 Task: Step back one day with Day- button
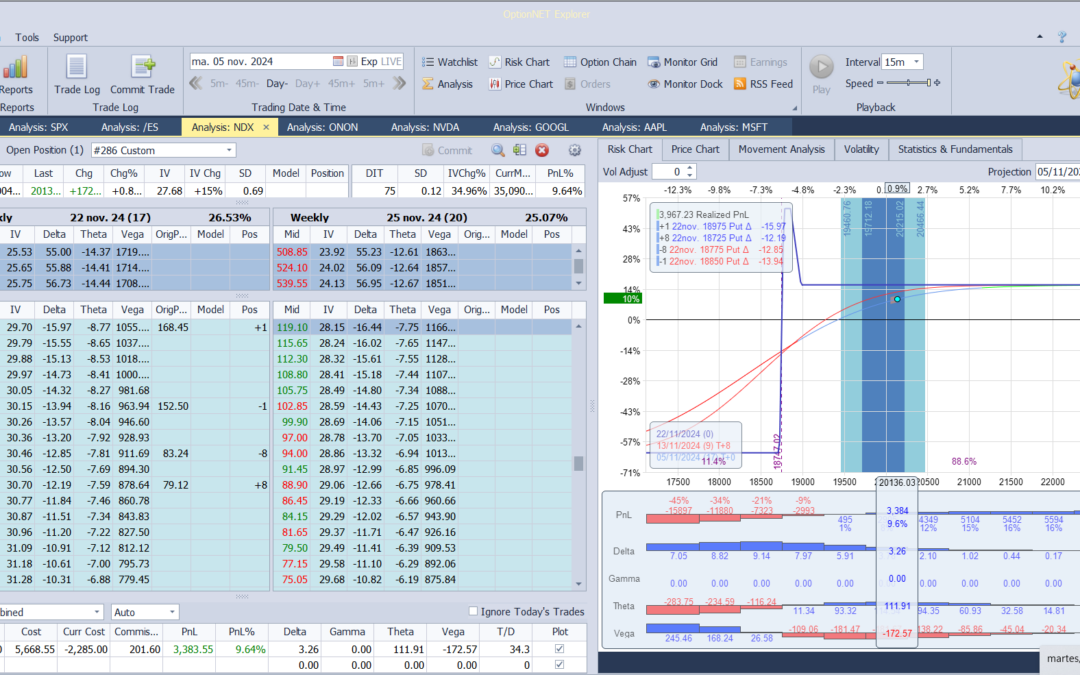277,84
